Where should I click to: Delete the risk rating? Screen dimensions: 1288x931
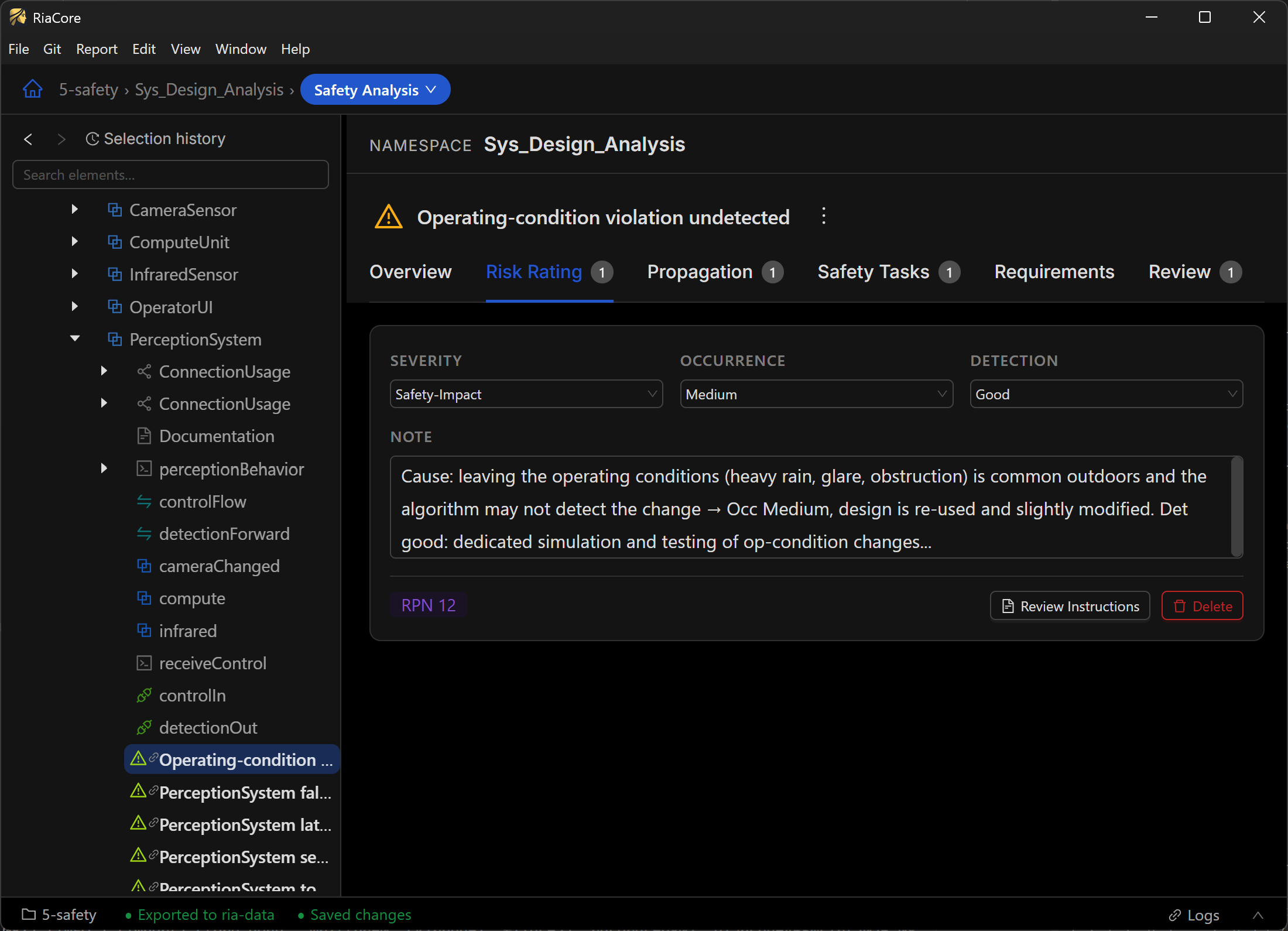[1203, 606]
